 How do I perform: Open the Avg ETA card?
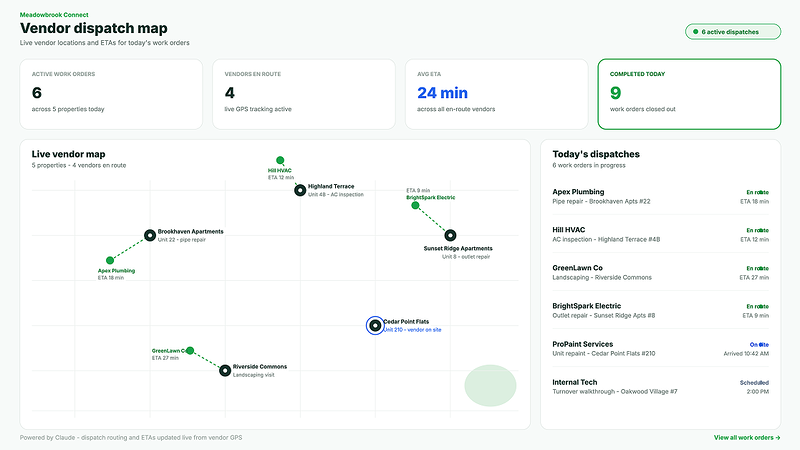coord(496,94)
